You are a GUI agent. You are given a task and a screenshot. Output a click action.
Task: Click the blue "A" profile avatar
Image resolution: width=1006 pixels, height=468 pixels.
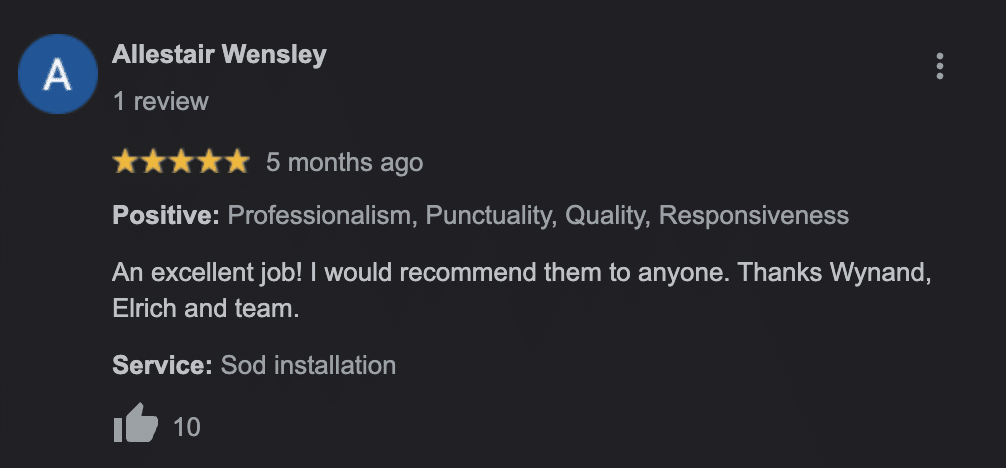tap(58, 74)
